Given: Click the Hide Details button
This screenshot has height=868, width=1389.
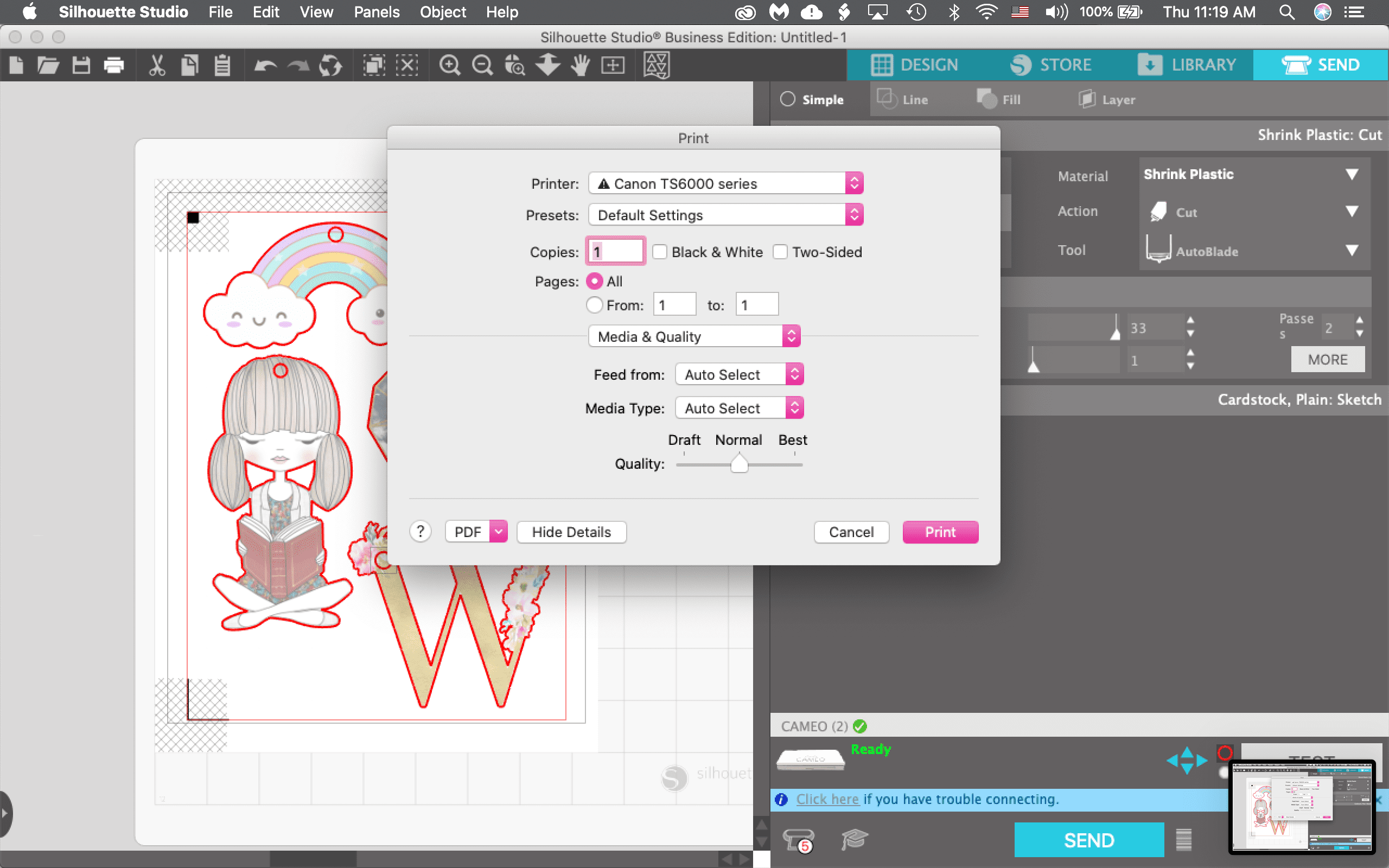Looking at the screenshot, I should pos(571,532).
